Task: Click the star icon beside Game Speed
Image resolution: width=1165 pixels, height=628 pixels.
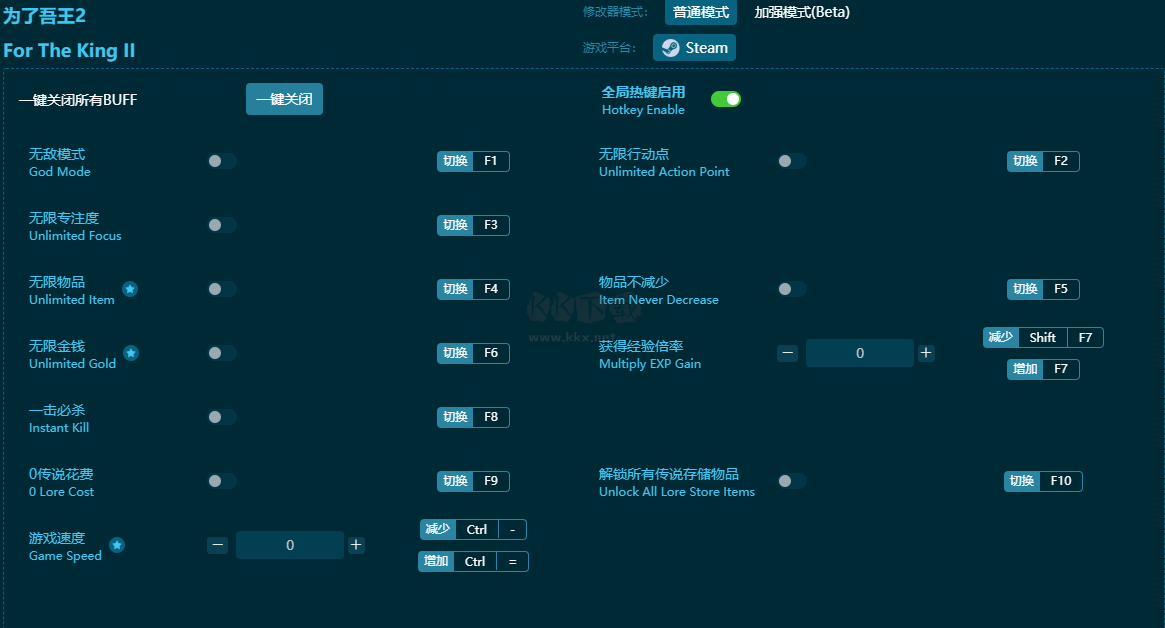Action: coord(117,545)
